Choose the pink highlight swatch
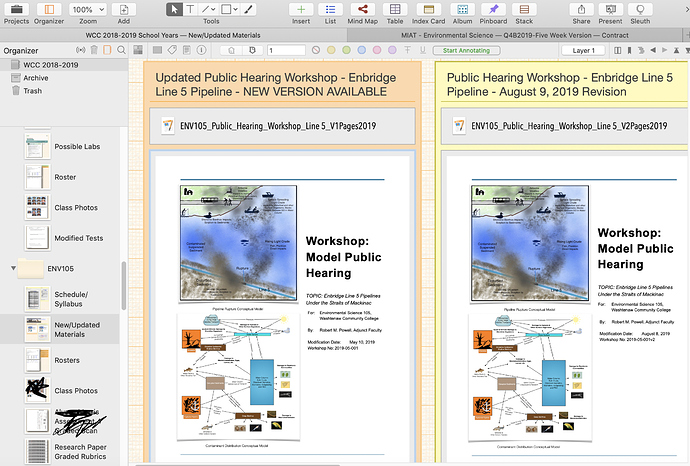The image size is (690, 466). tap(377, 50)
